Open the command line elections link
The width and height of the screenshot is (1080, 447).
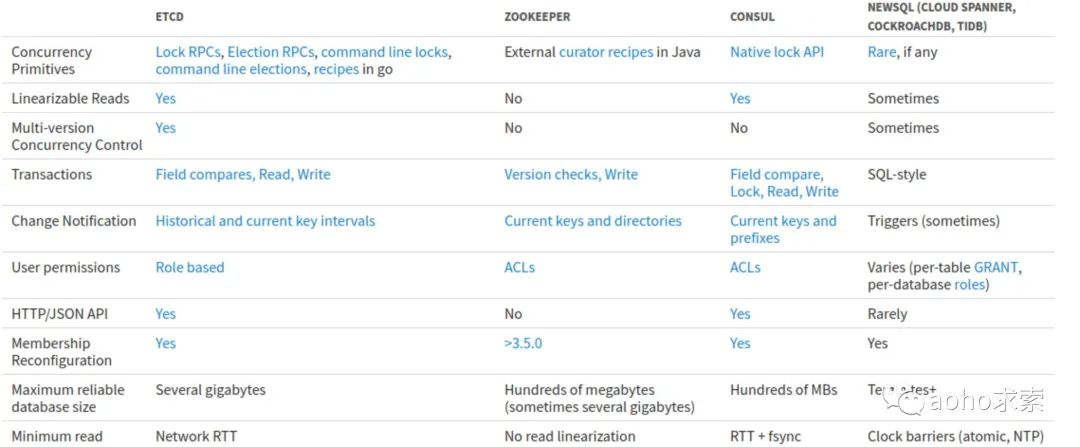point(231,69)
